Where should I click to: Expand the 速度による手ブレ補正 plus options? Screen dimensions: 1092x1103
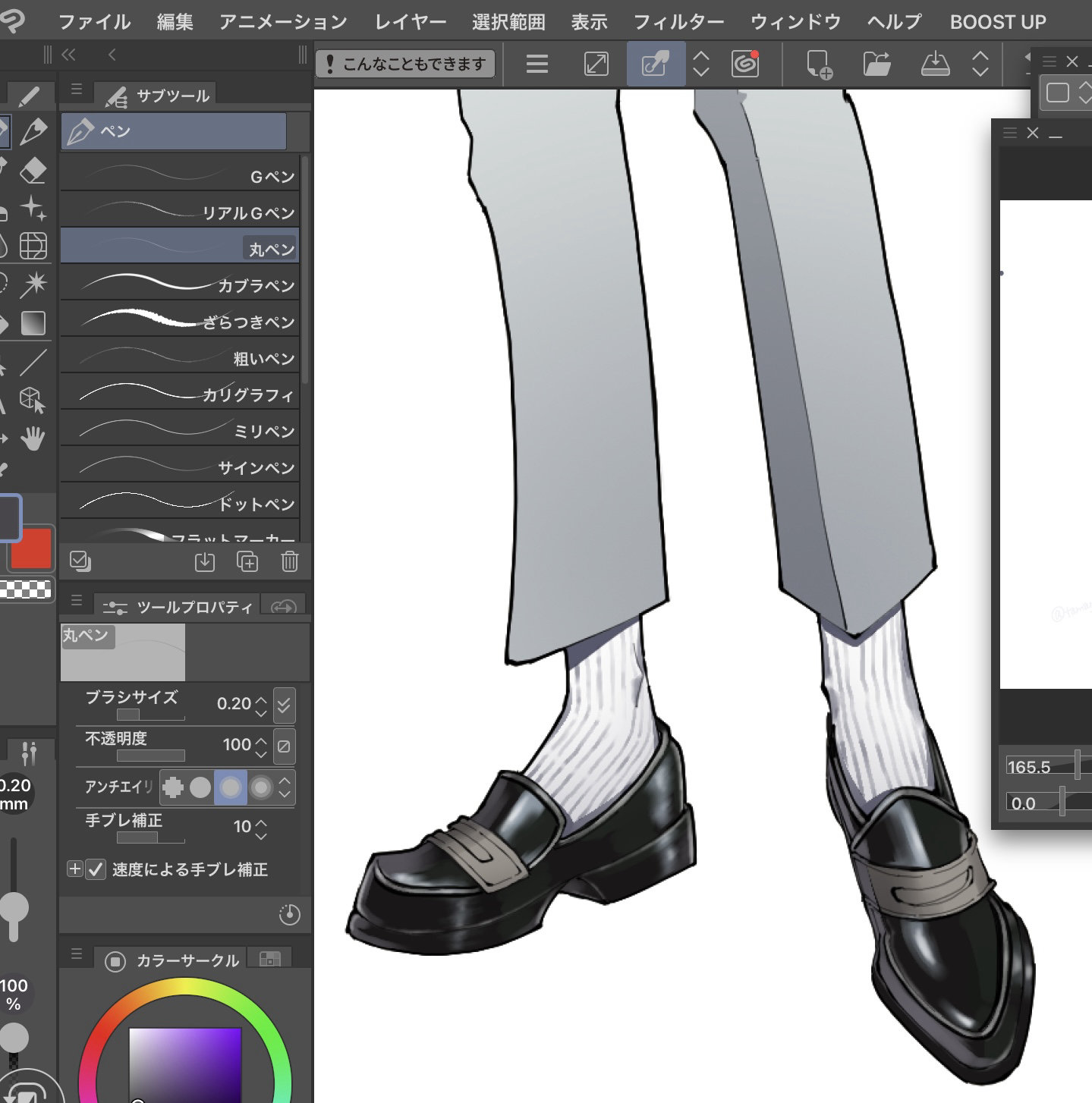pos(74,869)
